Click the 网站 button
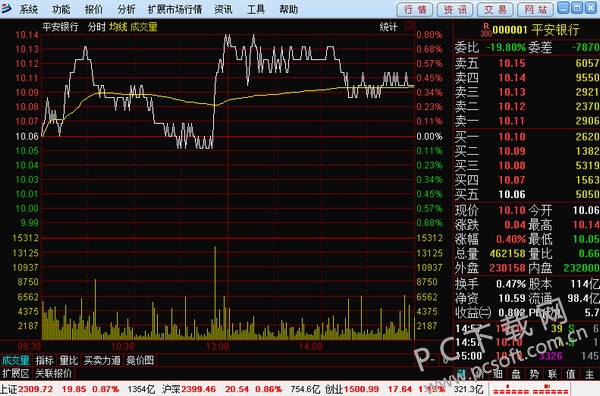The width and height of the screenshot is (600, 396). click(535, 10)
